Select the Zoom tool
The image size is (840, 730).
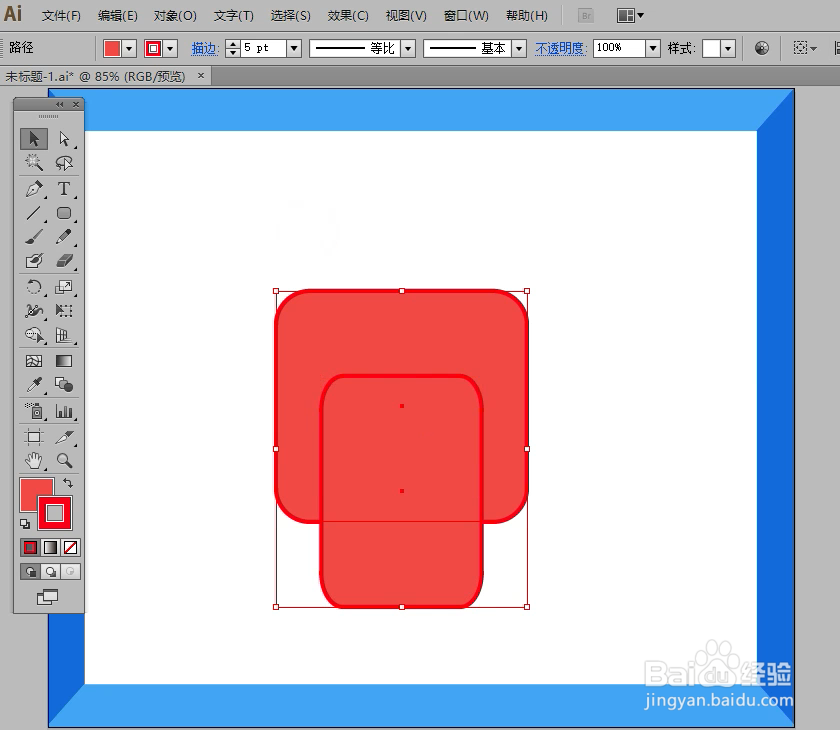tap(64, 461)
